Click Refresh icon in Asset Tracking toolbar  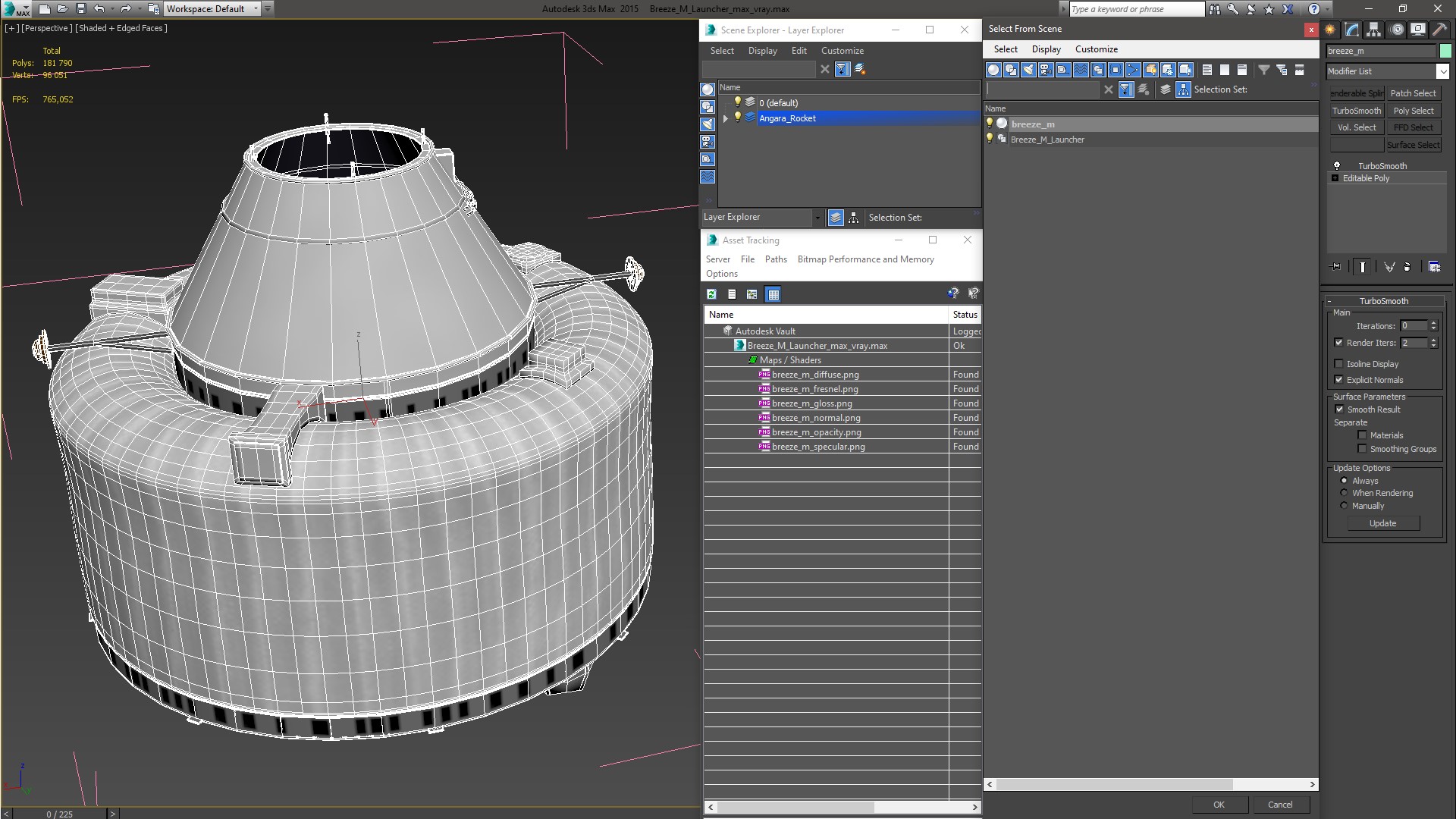(x=711, y=294)
